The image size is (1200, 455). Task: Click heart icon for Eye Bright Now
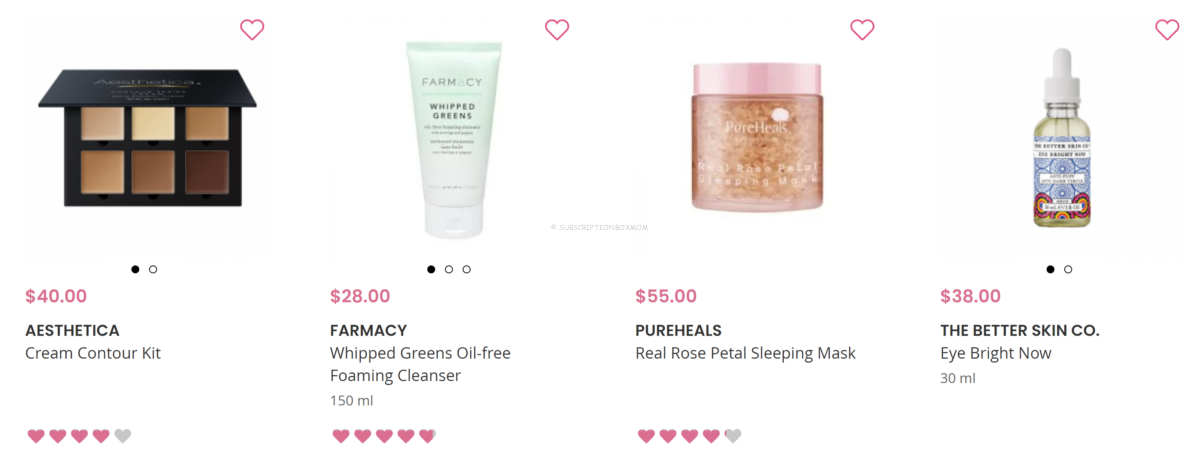click(x=1167, y=30)
